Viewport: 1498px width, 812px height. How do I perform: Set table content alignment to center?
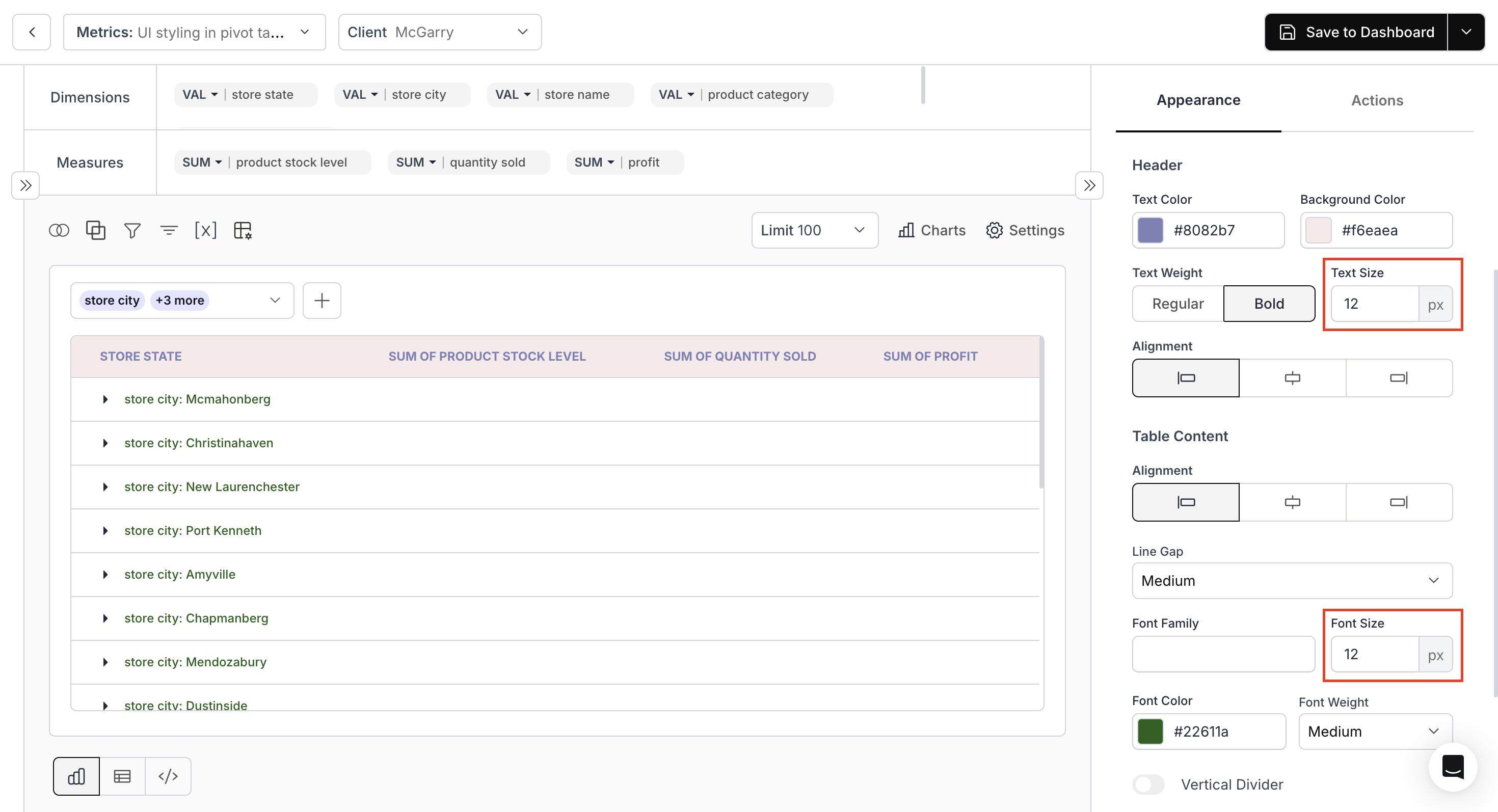coord(1292,502)
